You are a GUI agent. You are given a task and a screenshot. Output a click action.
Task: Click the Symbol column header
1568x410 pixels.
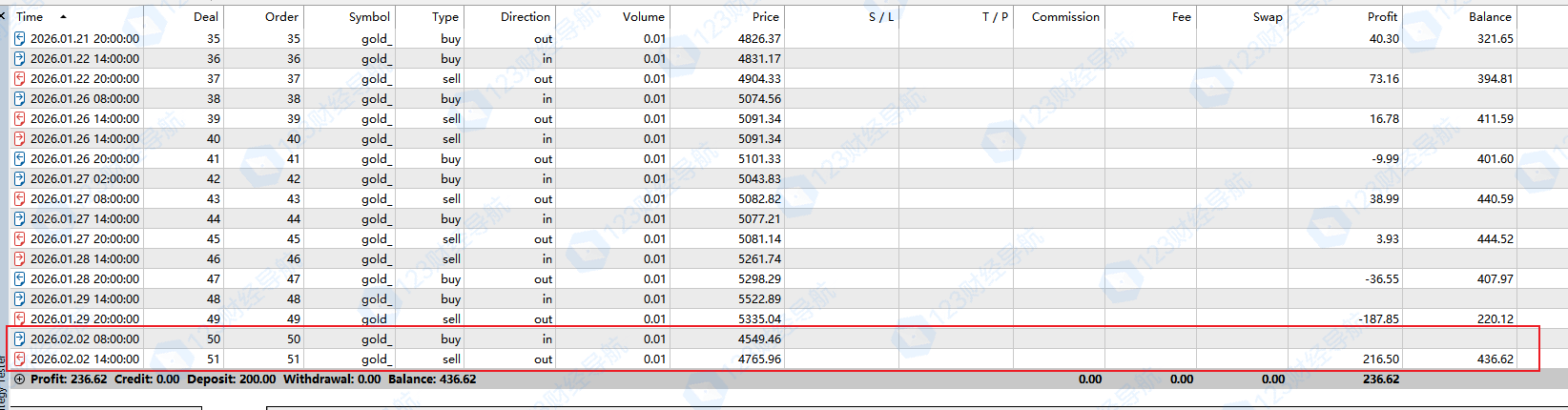pyautogui.click(x=369, y=17)
